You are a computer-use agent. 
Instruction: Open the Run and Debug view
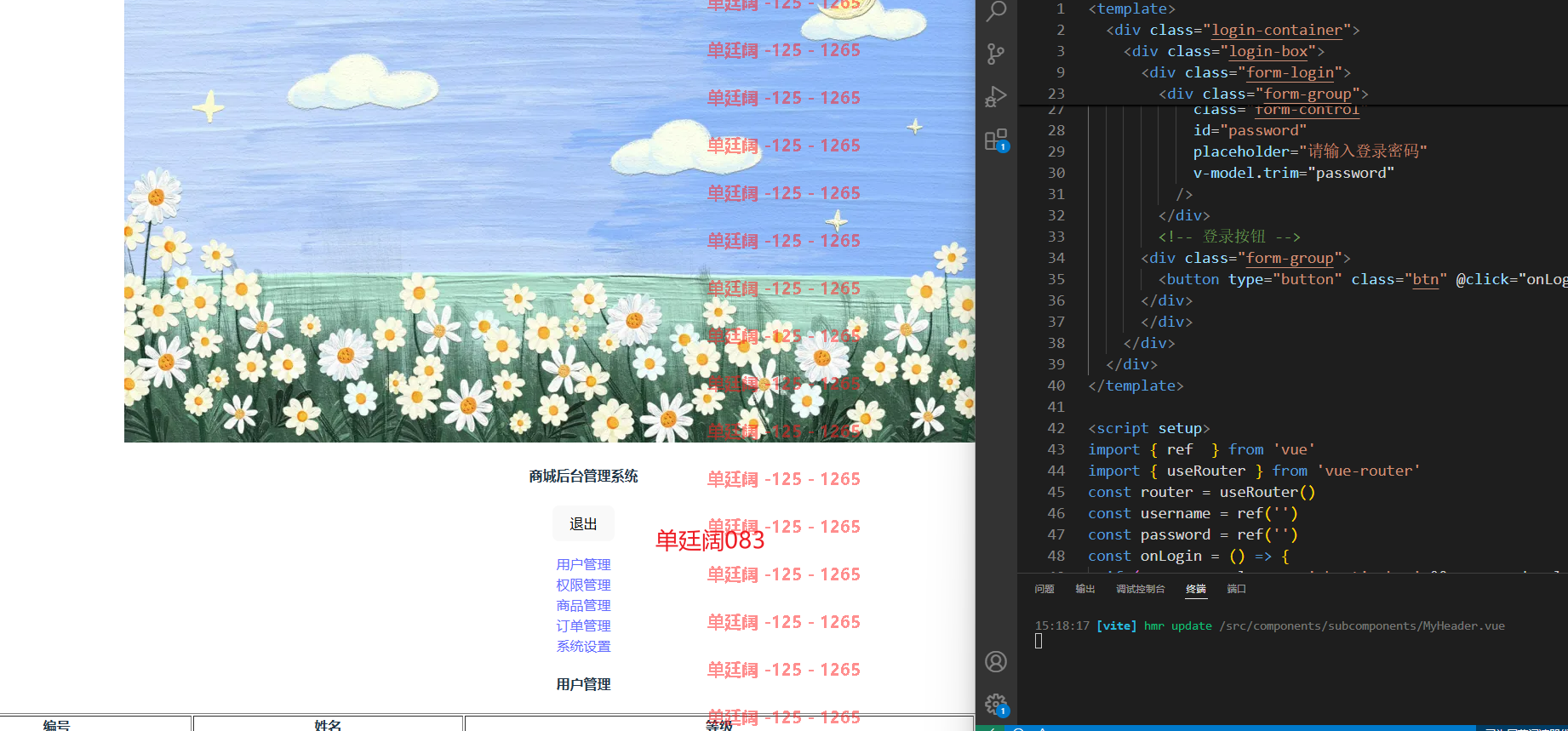coord(996,96)
